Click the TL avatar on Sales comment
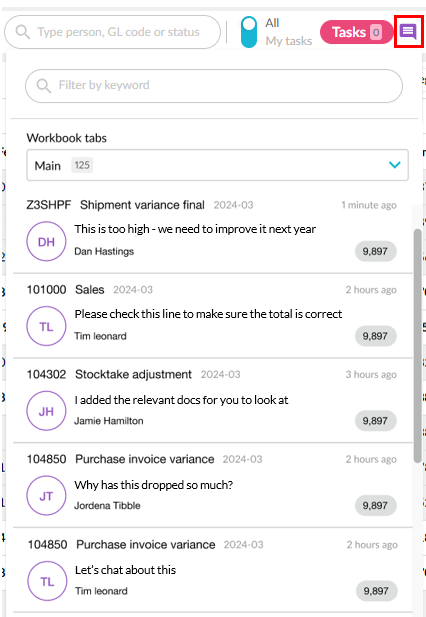 click(46, 326)
